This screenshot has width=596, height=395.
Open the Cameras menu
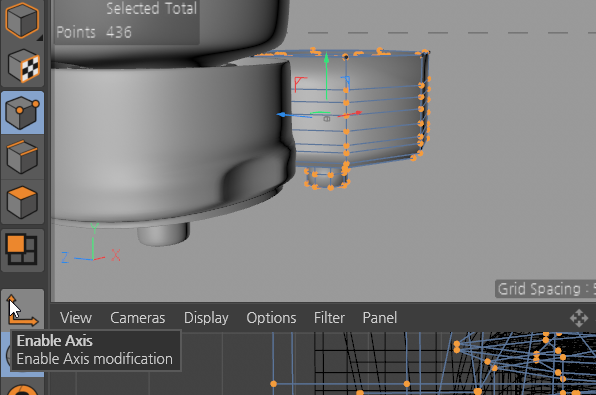coord(138,318)
